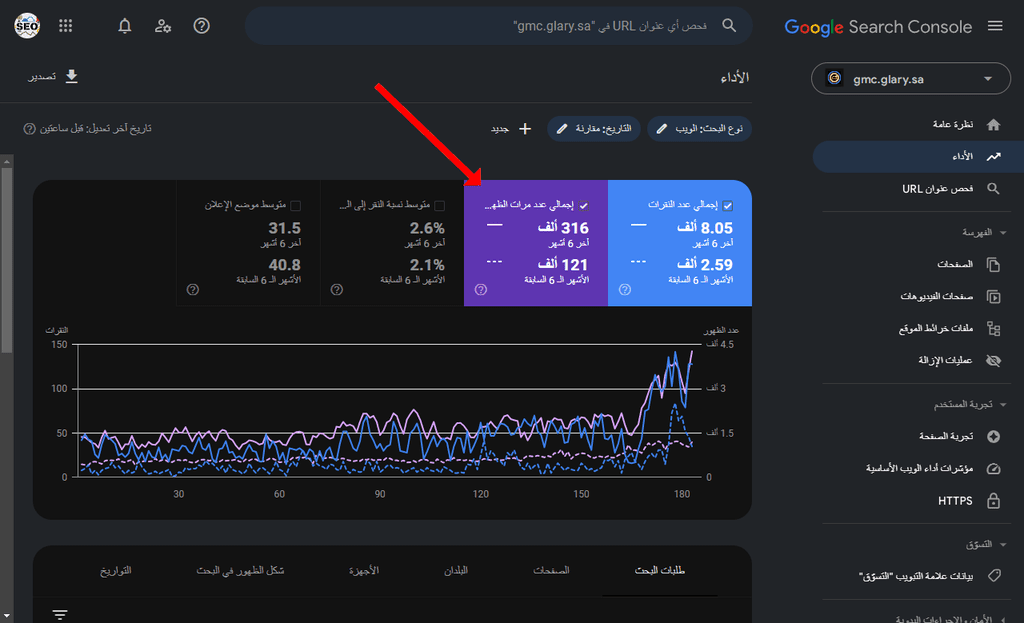The height and width of the screenshot is (623, 1024).
Task: Click the page title "الأداء" heading
Action: pos(734,78)
